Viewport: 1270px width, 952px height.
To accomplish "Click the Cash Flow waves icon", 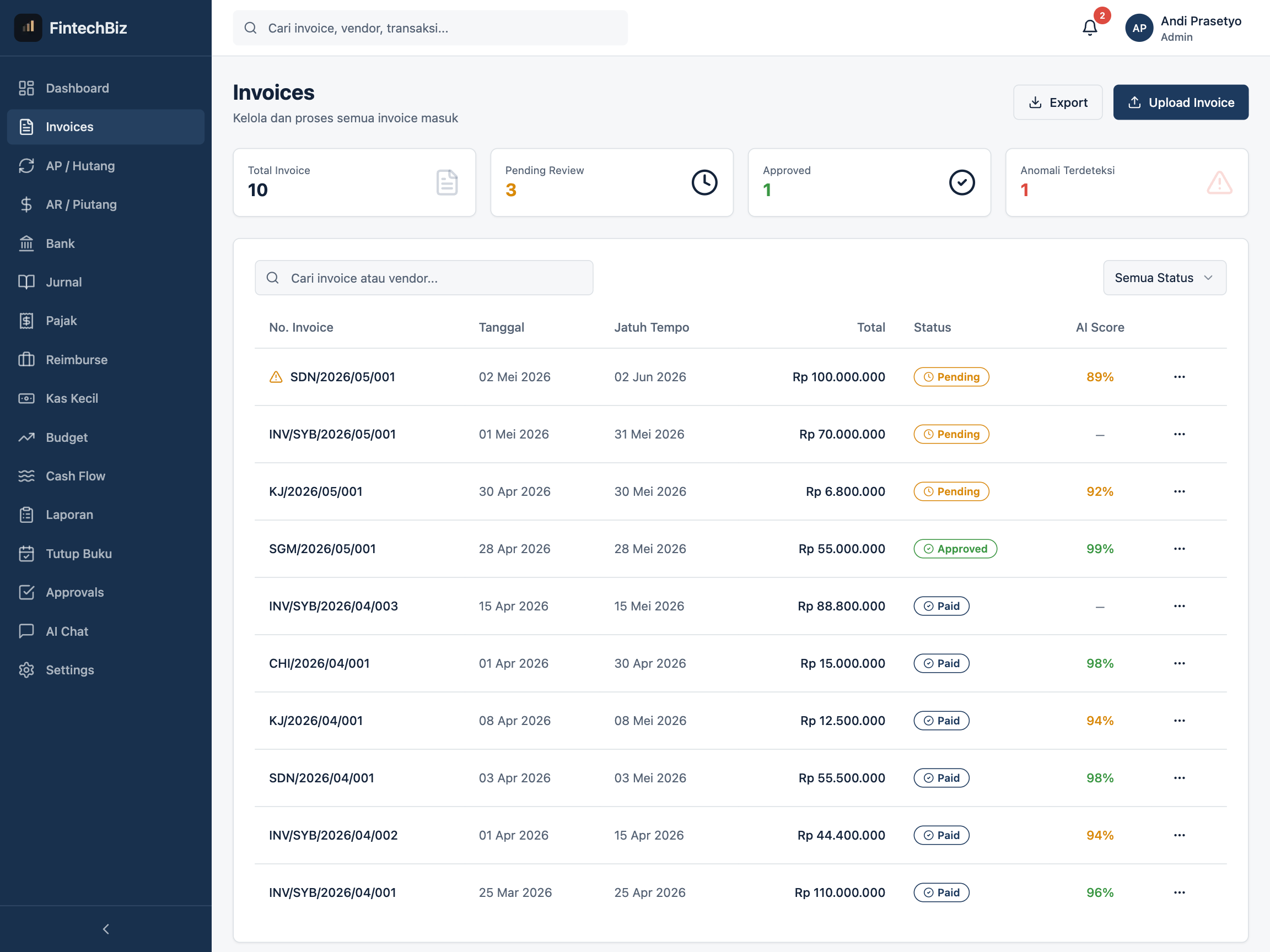I will click(x=26, y=475).
